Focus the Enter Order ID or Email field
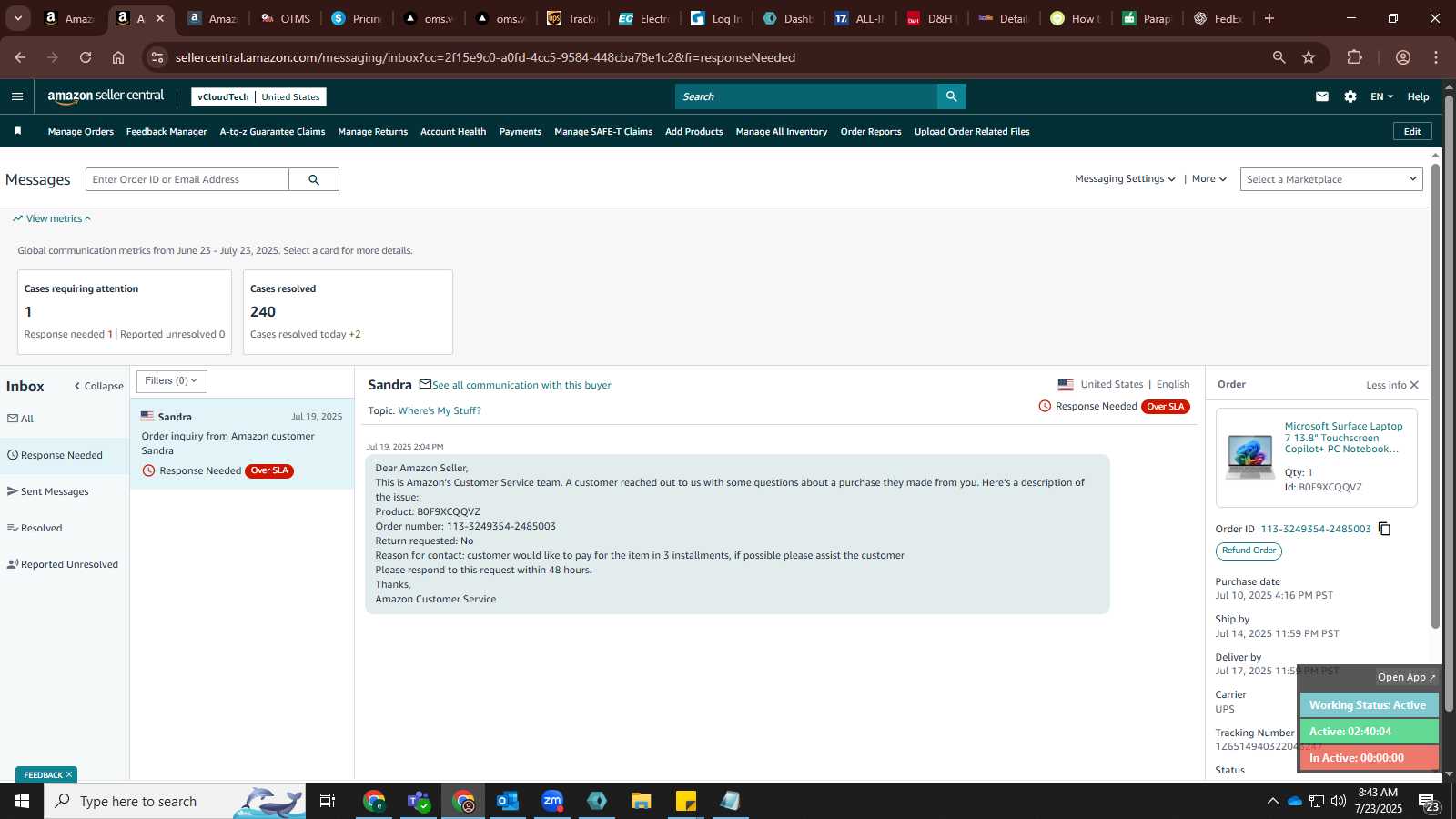This screenshot has height=819, width=1456. (x=187, y=179)
